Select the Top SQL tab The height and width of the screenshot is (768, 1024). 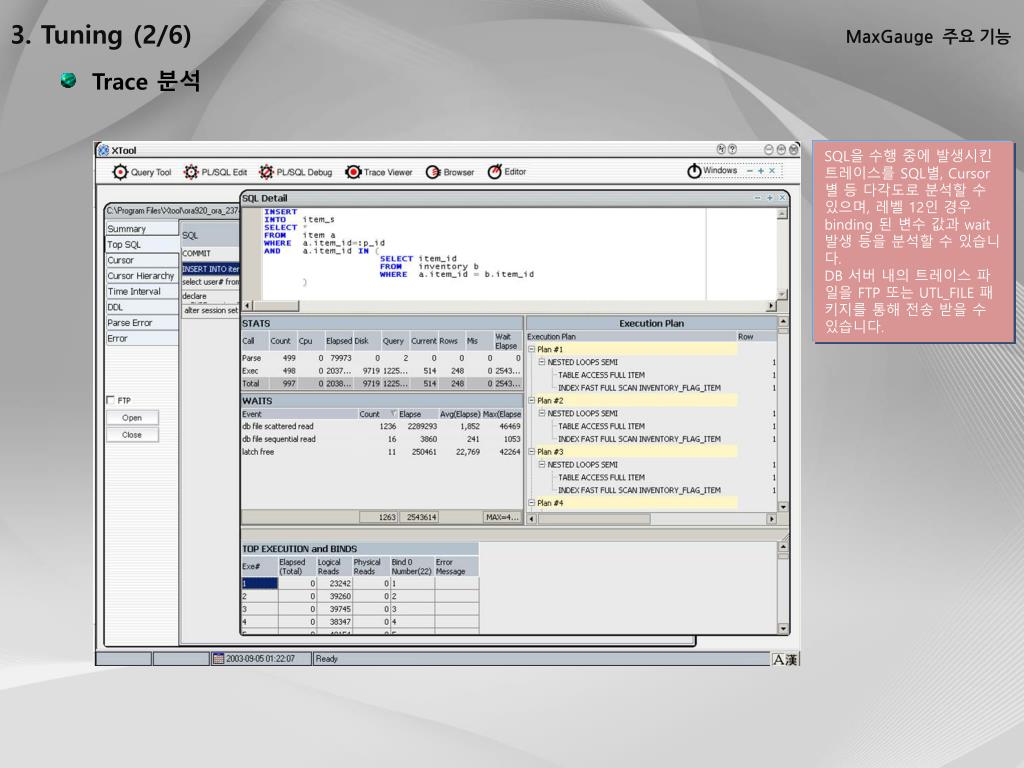tap(142, 244)
